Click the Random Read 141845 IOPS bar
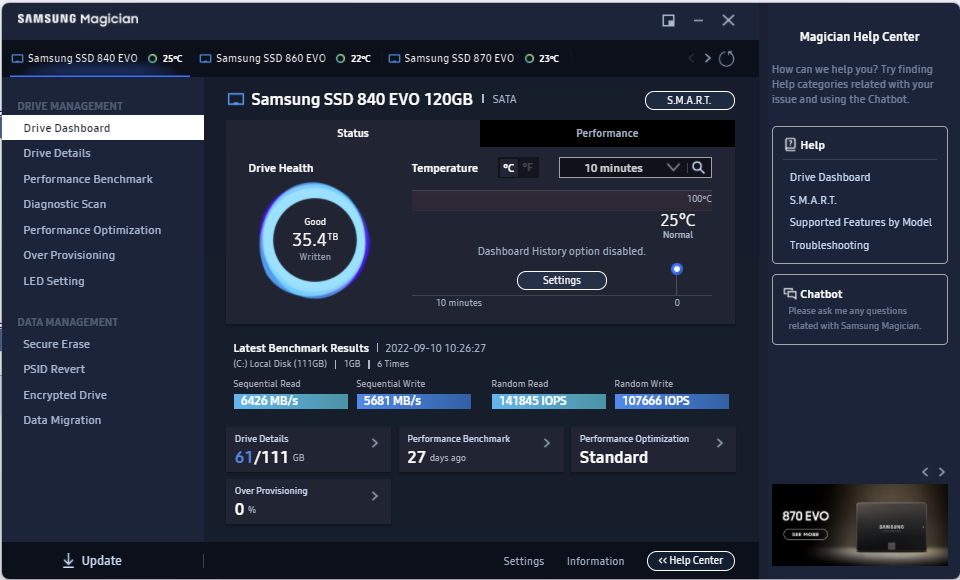The width and height of the screenshot is (960, 580). pos(549,401)
